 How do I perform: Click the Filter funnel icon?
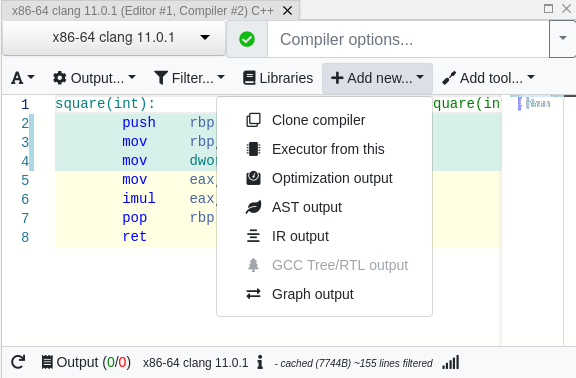click(161, 78)
